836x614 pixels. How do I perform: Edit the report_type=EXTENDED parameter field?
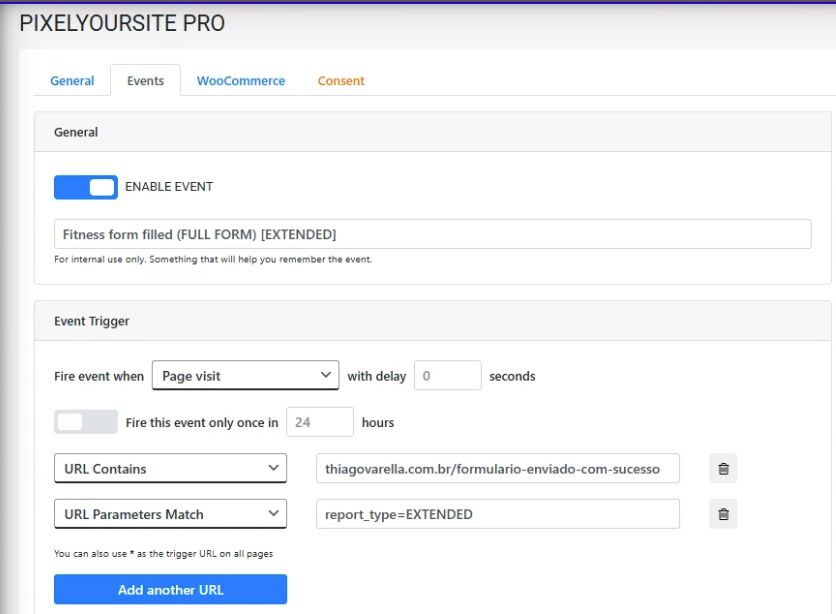pyautogui.click(x=498, y=514)
